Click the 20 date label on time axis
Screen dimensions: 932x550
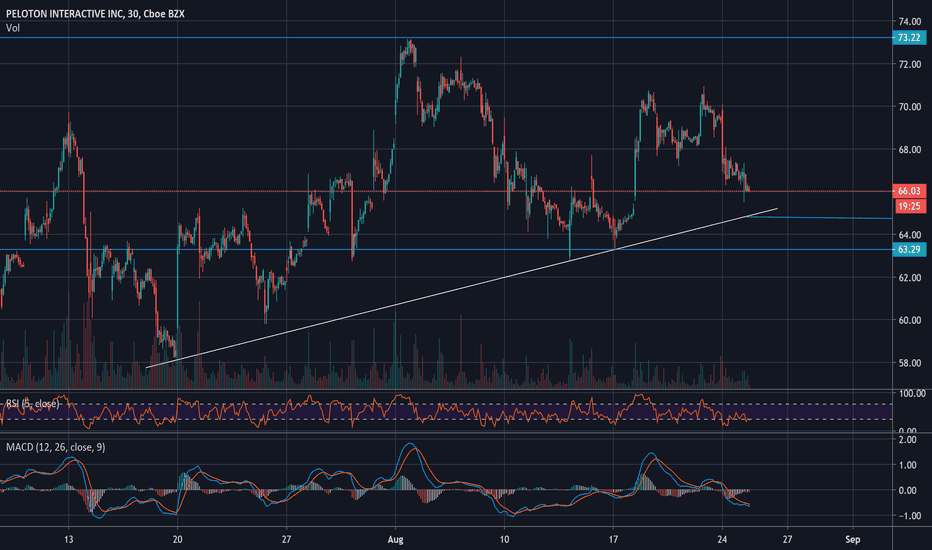pos(178,540)
